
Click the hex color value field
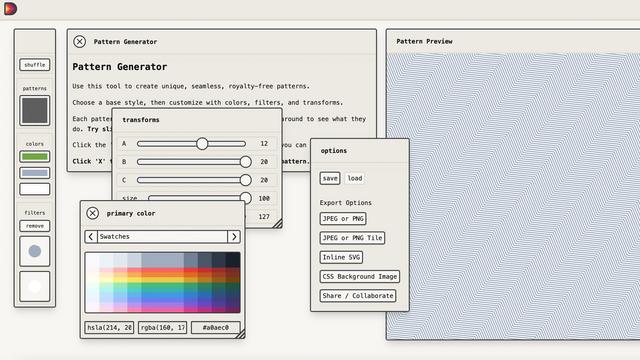(216, 327)
